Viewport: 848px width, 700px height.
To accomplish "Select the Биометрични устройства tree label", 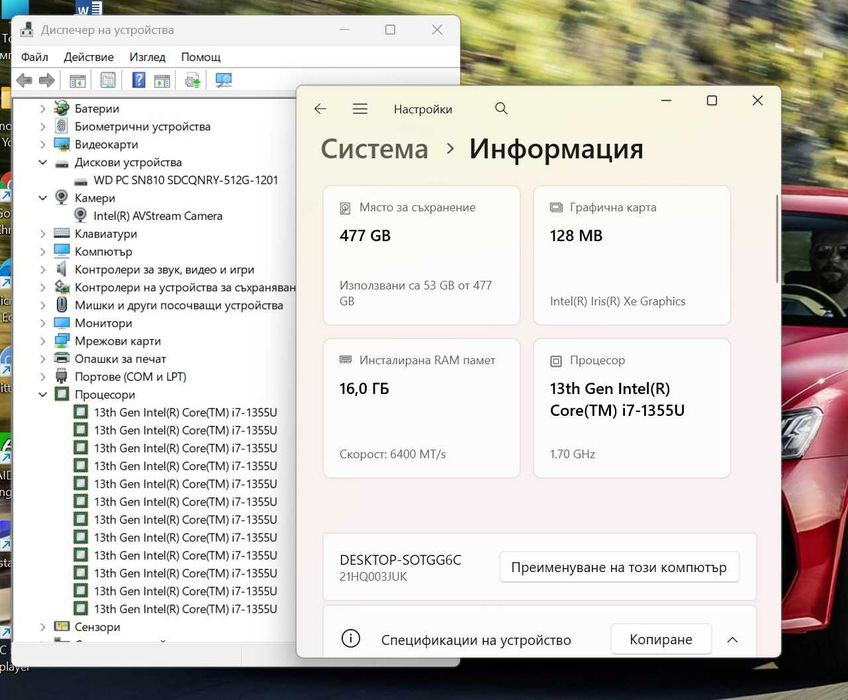I will (143, 126).
